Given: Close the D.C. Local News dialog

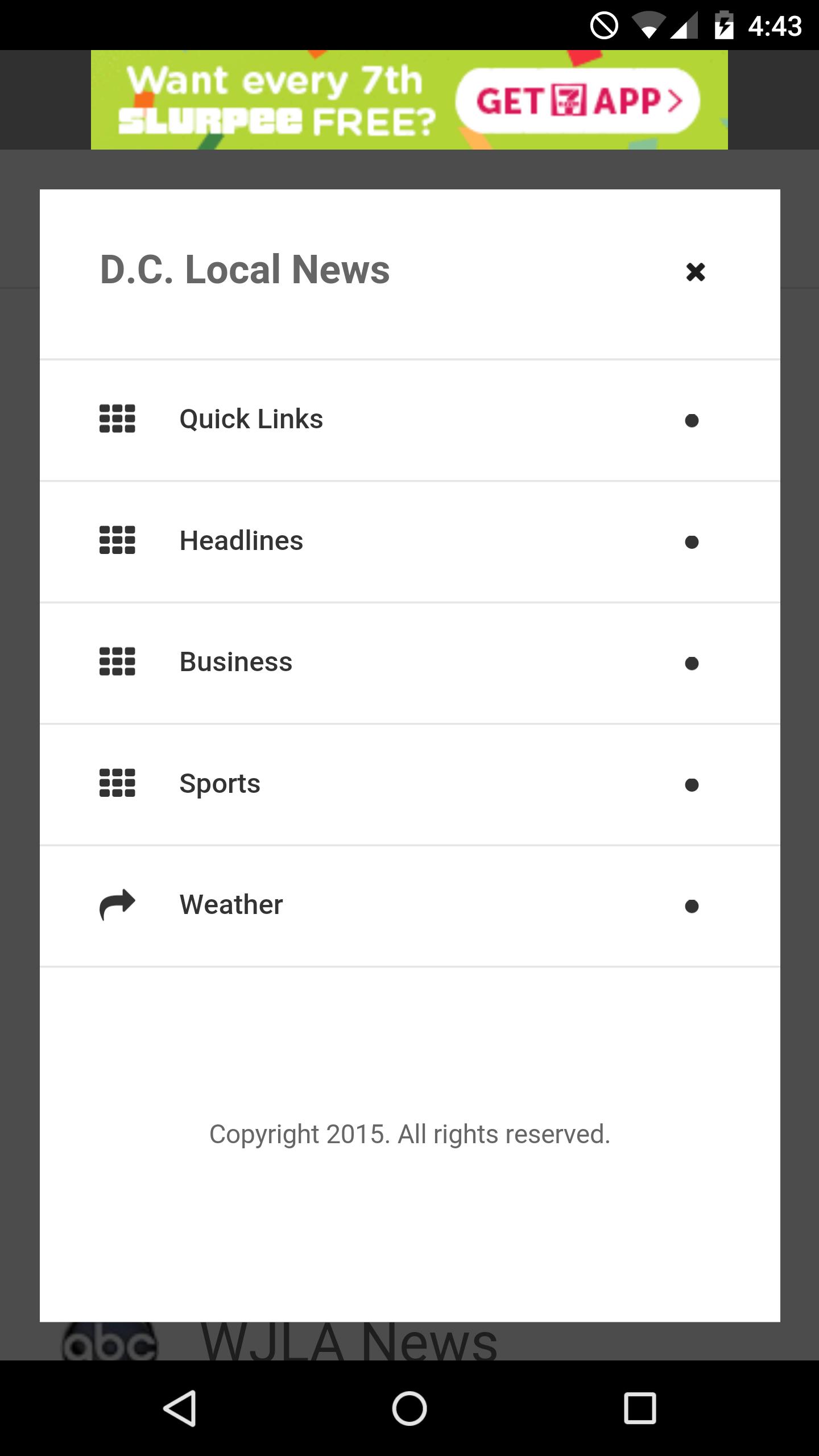Looking at the screenshot, I should pyautogui.click(x=695, y=272).
